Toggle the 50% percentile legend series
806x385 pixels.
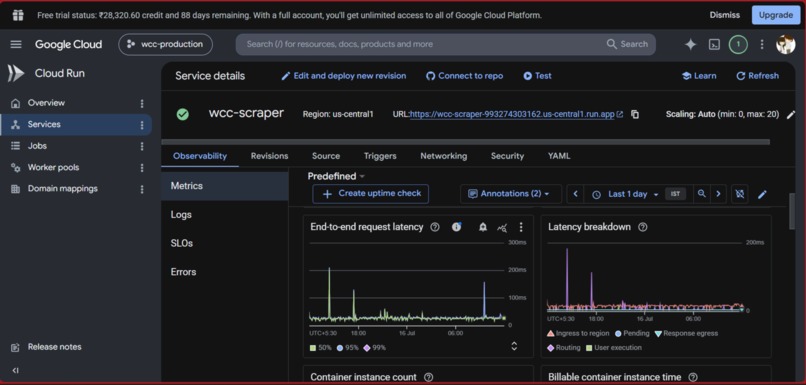coord(321,347)
